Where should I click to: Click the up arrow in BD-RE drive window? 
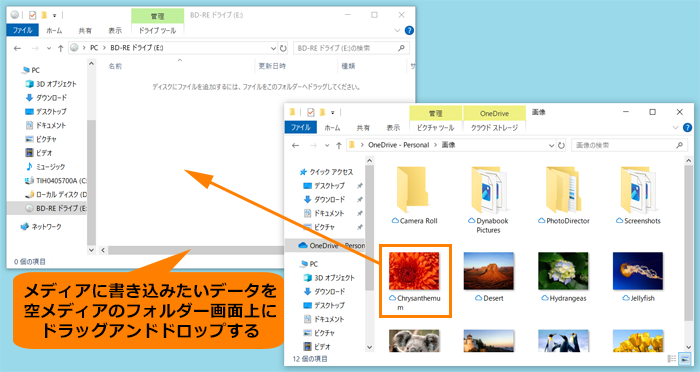(60, 48)
